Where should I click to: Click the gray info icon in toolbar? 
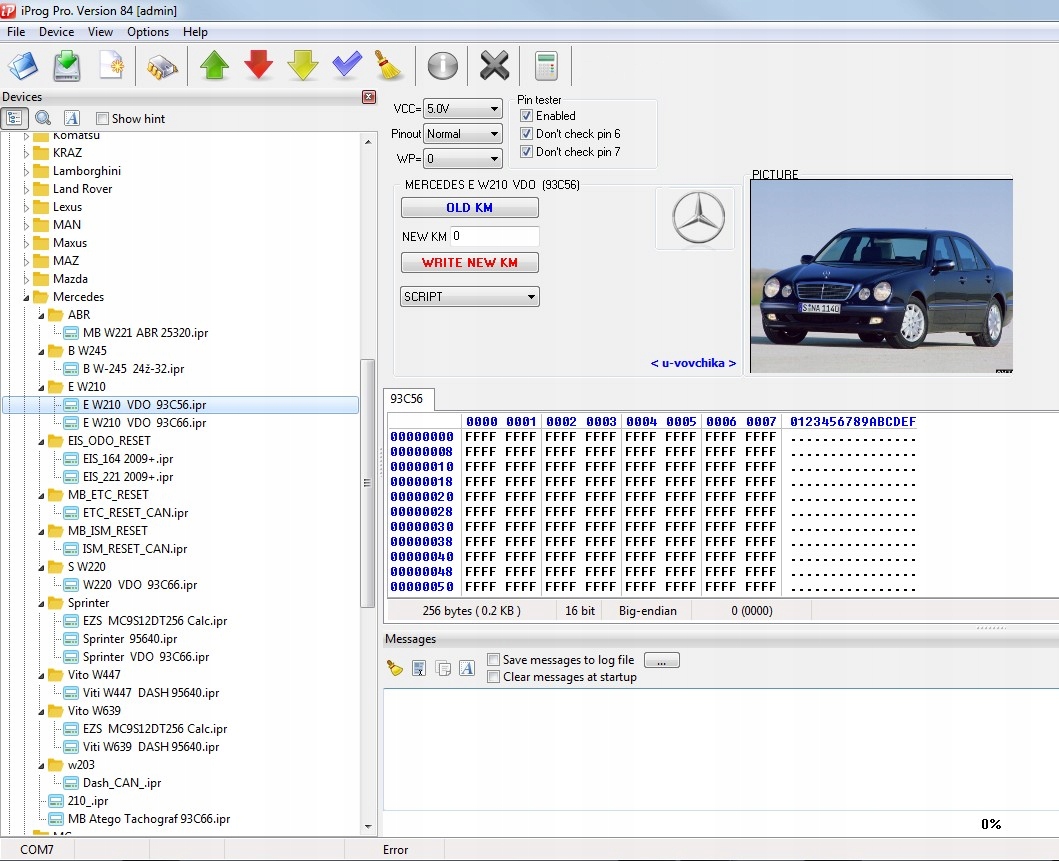(x=442, y=67)
